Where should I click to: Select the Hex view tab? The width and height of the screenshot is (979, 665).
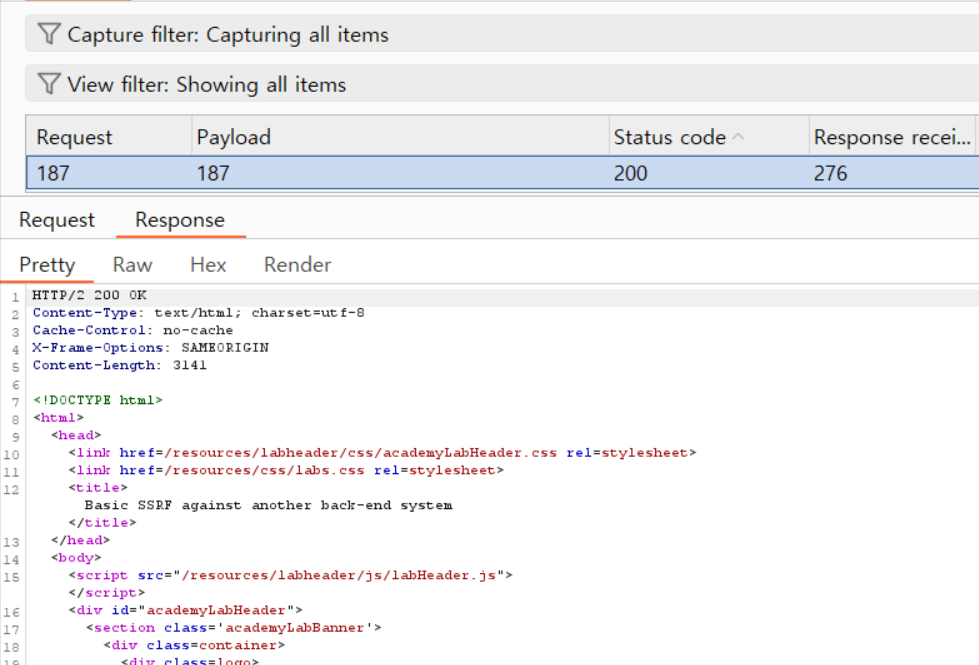(208, 265)
